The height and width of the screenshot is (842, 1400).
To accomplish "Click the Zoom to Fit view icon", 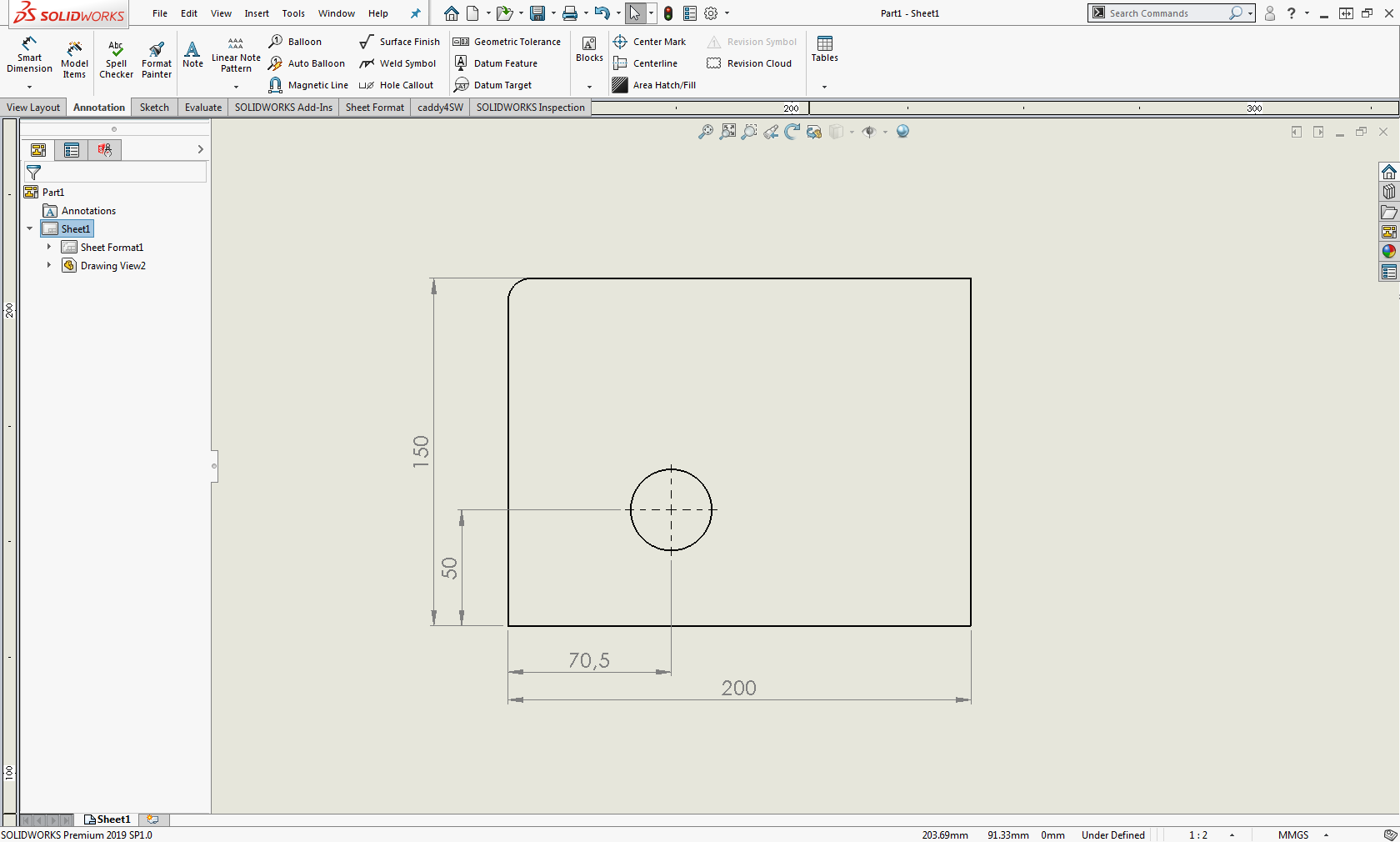I will [727, 132].
